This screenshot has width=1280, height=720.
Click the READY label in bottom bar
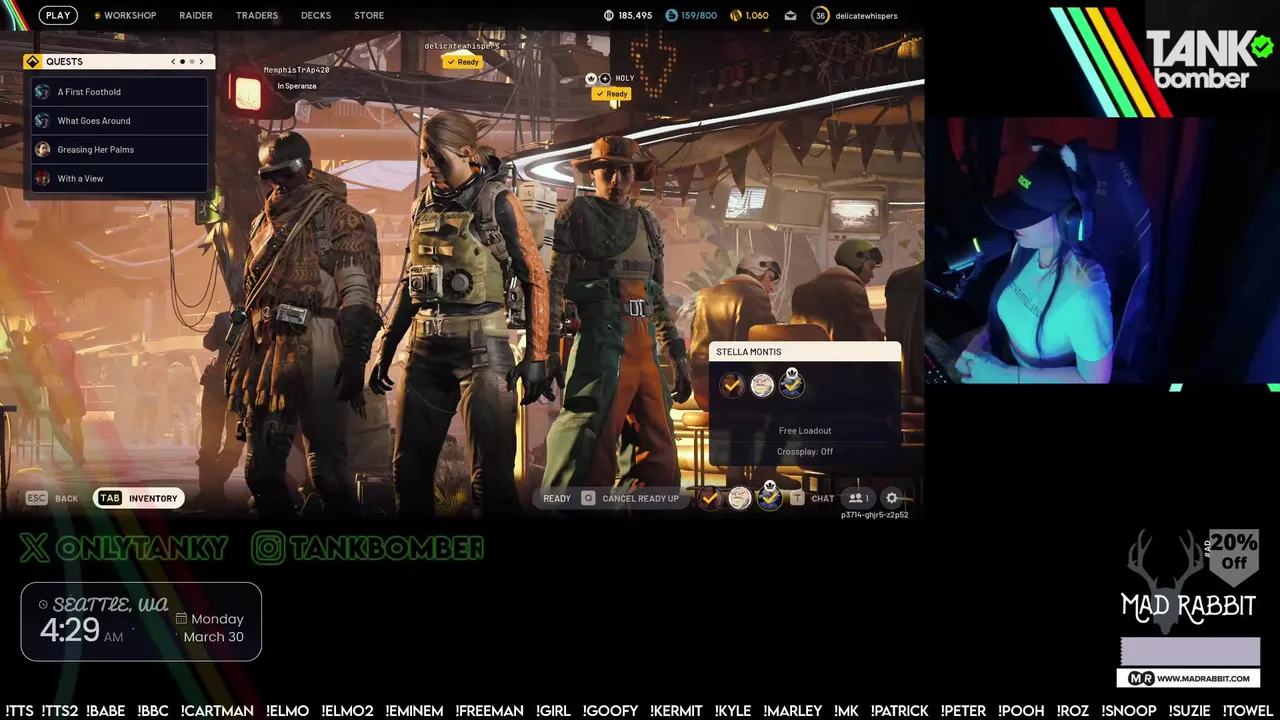[557, 499]
